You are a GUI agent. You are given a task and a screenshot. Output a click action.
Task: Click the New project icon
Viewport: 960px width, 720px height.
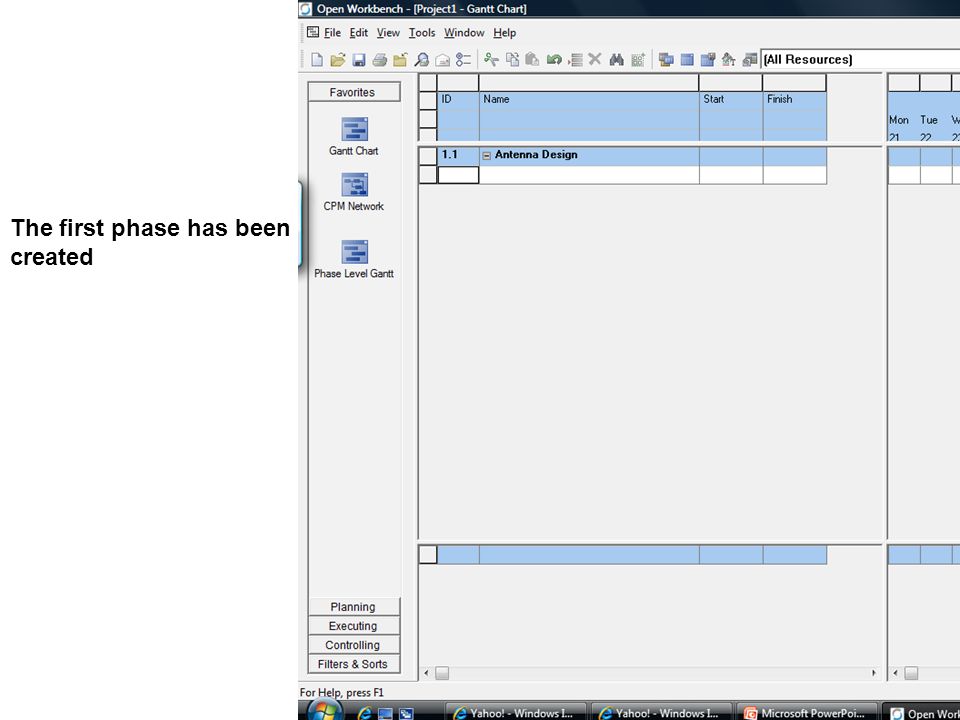pos(317,59)
